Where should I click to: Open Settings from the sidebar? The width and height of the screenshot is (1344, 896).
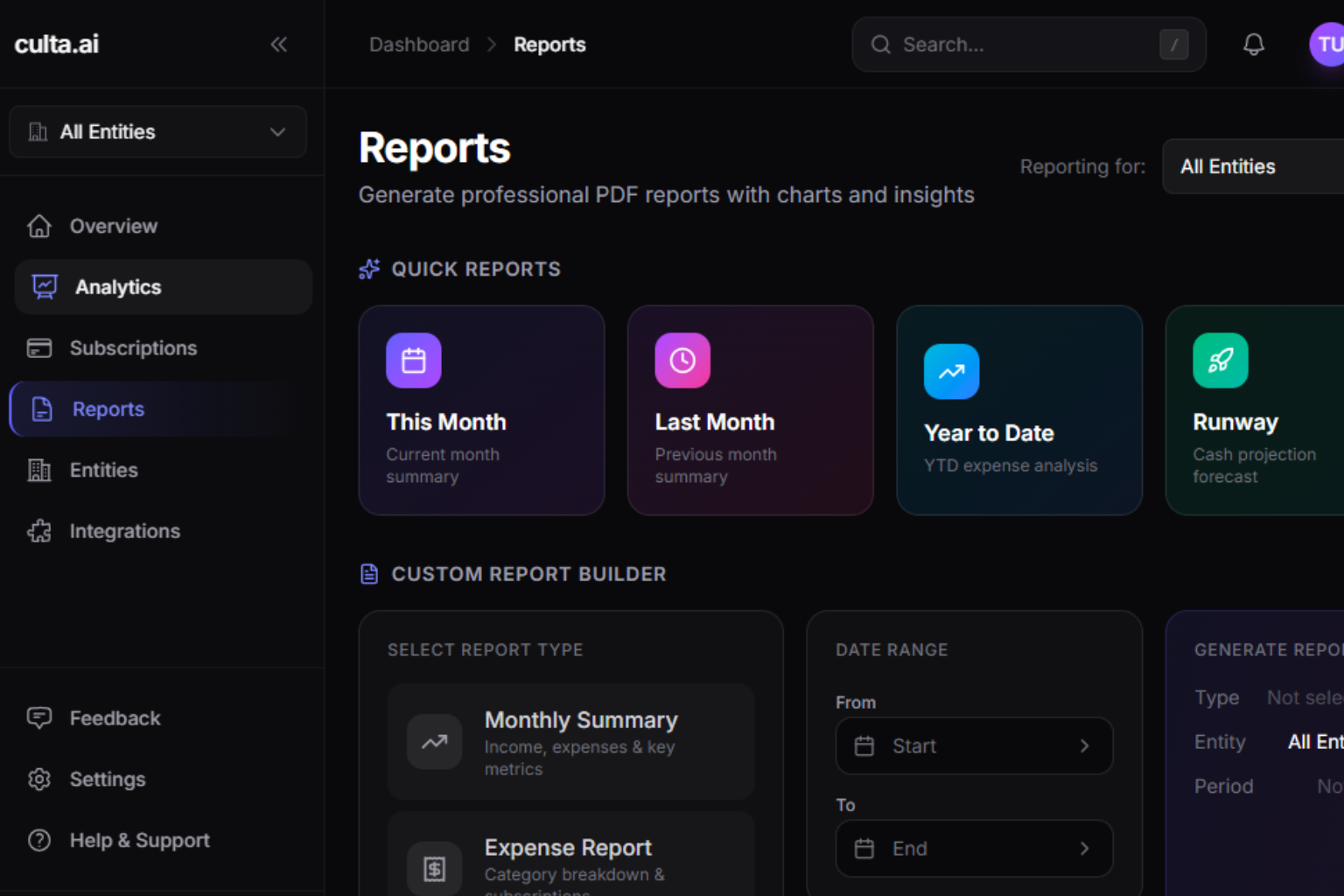107,780
